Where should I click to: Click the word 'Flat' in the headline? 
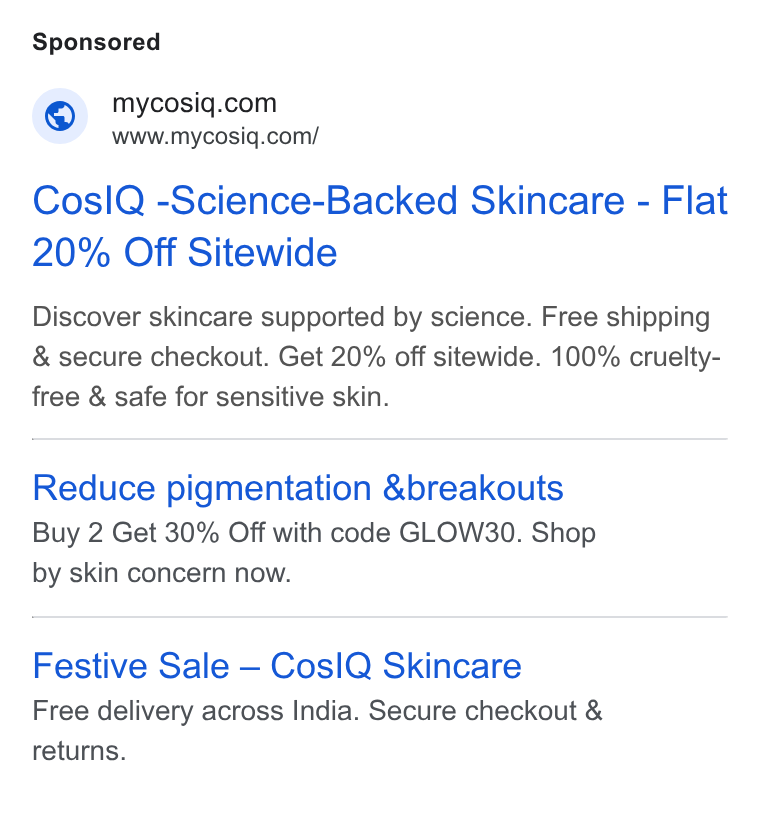694,200
